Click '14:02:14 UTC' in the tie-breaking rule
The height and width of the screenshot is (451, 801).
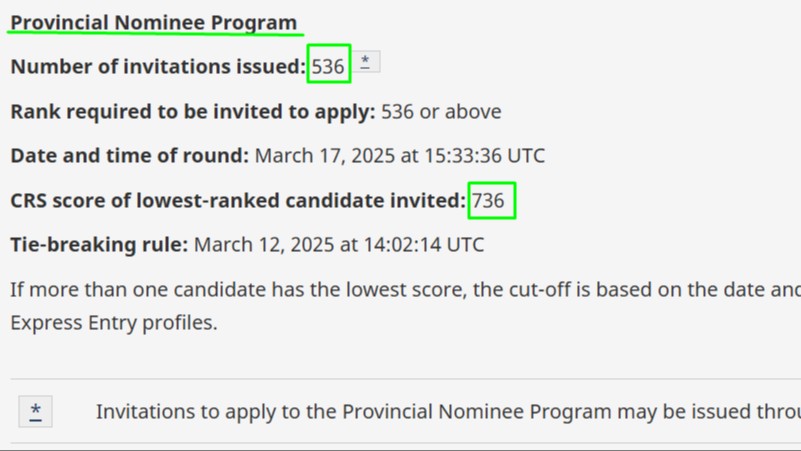pos(424,244)
